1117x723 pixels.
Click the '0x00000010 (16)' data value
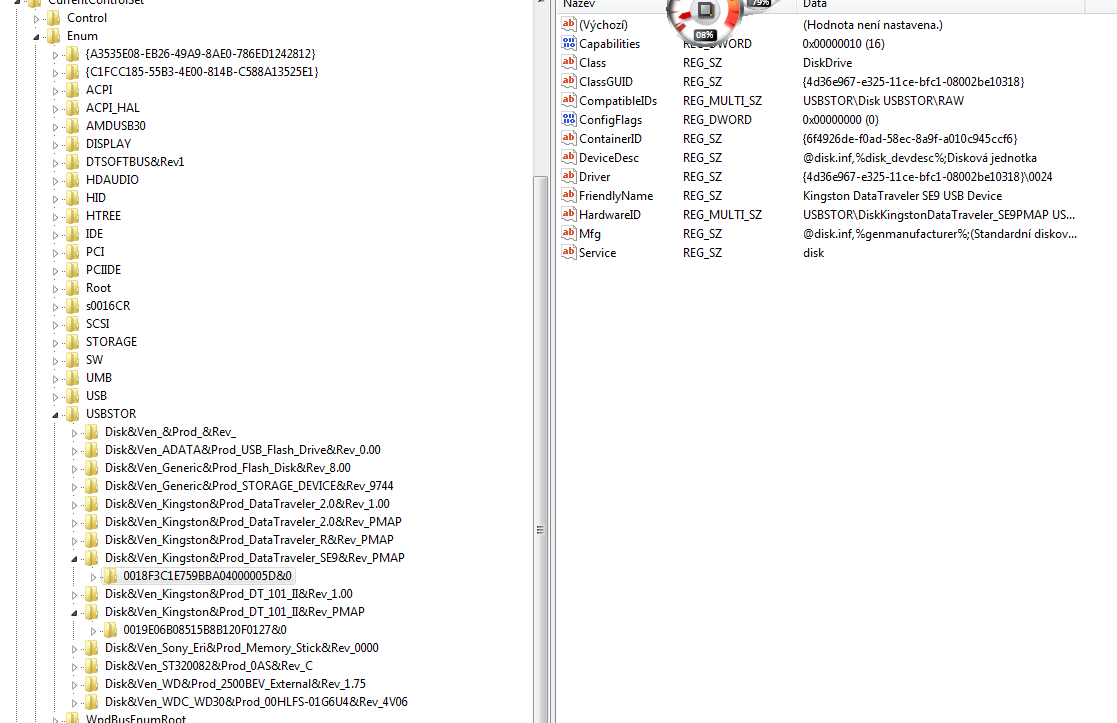[x=843, y=43]
